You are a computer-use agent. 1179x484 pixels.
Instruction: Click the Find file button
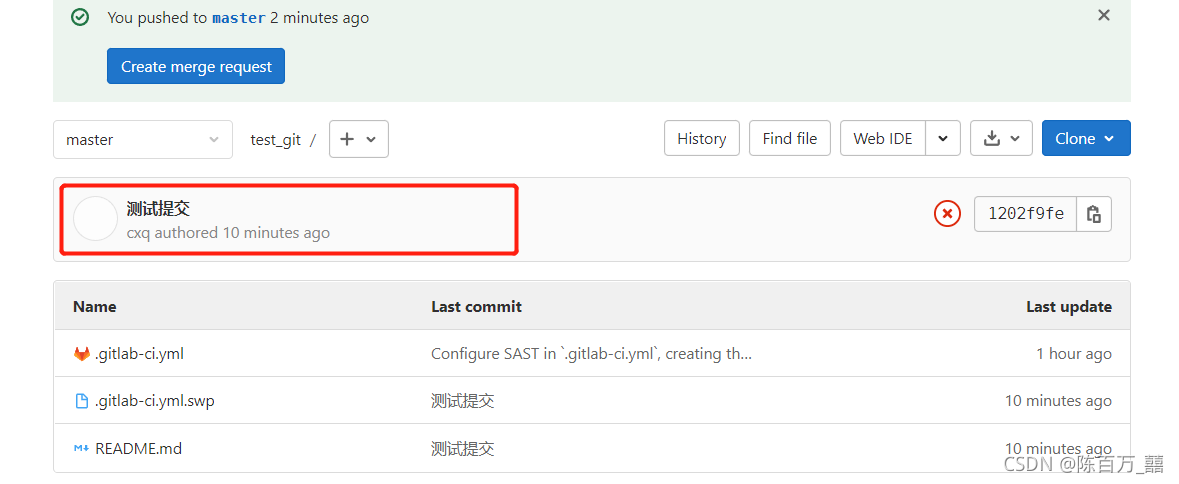790,138
